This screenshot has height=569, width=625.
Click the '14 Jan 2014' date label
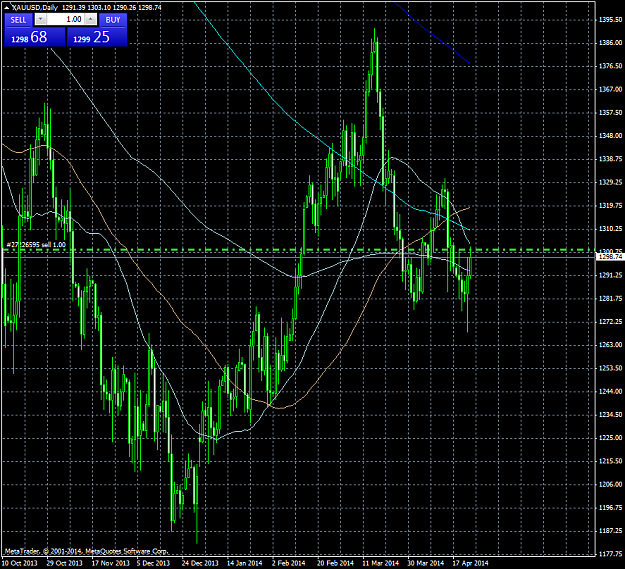[x=245, y=563]
